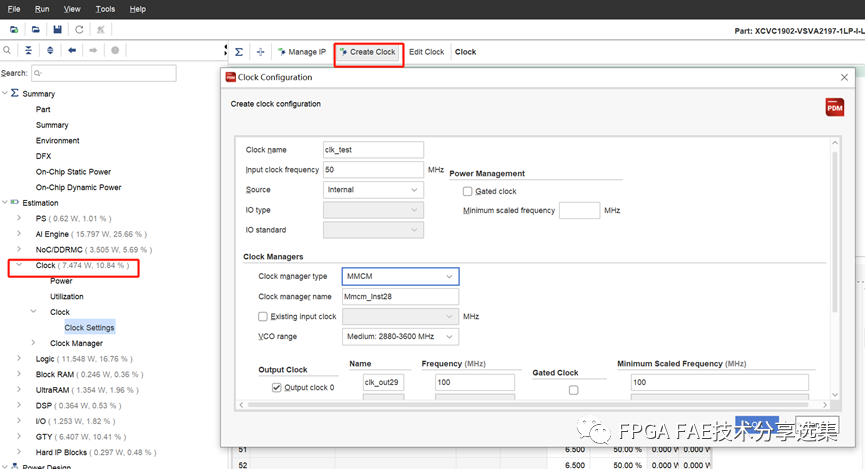Click the PDM logo in the dialog
The image size is (865, 469).
(834, 107)
